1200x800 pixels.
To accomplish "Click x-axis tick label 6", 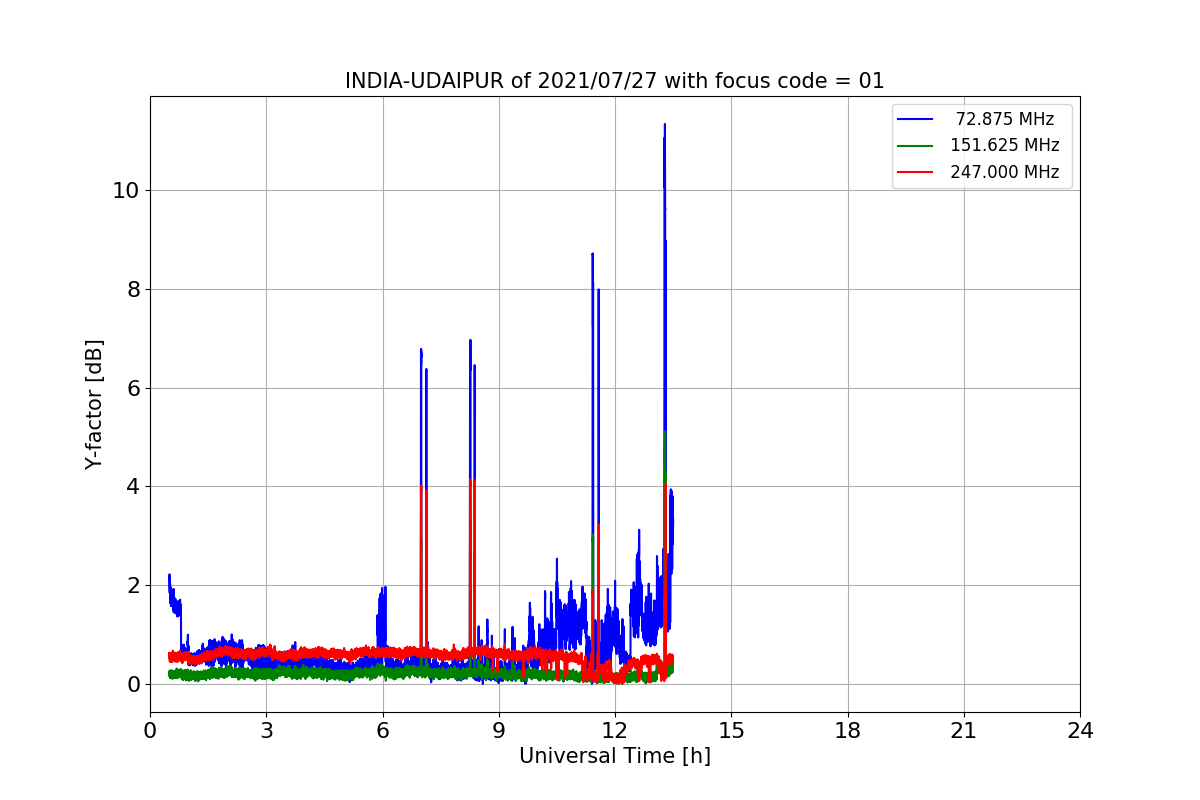I will 382,731.
